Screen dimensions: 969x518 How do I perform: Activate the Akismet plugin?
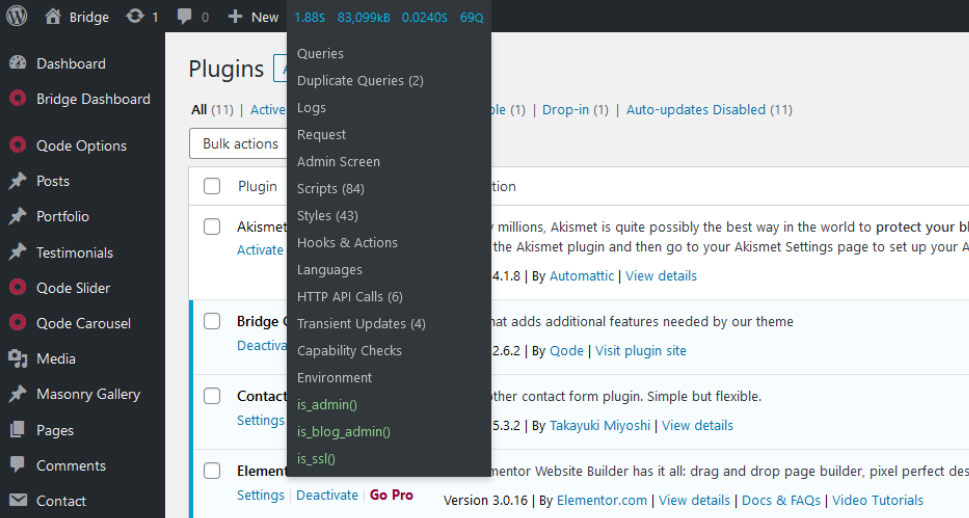point(260,250)
